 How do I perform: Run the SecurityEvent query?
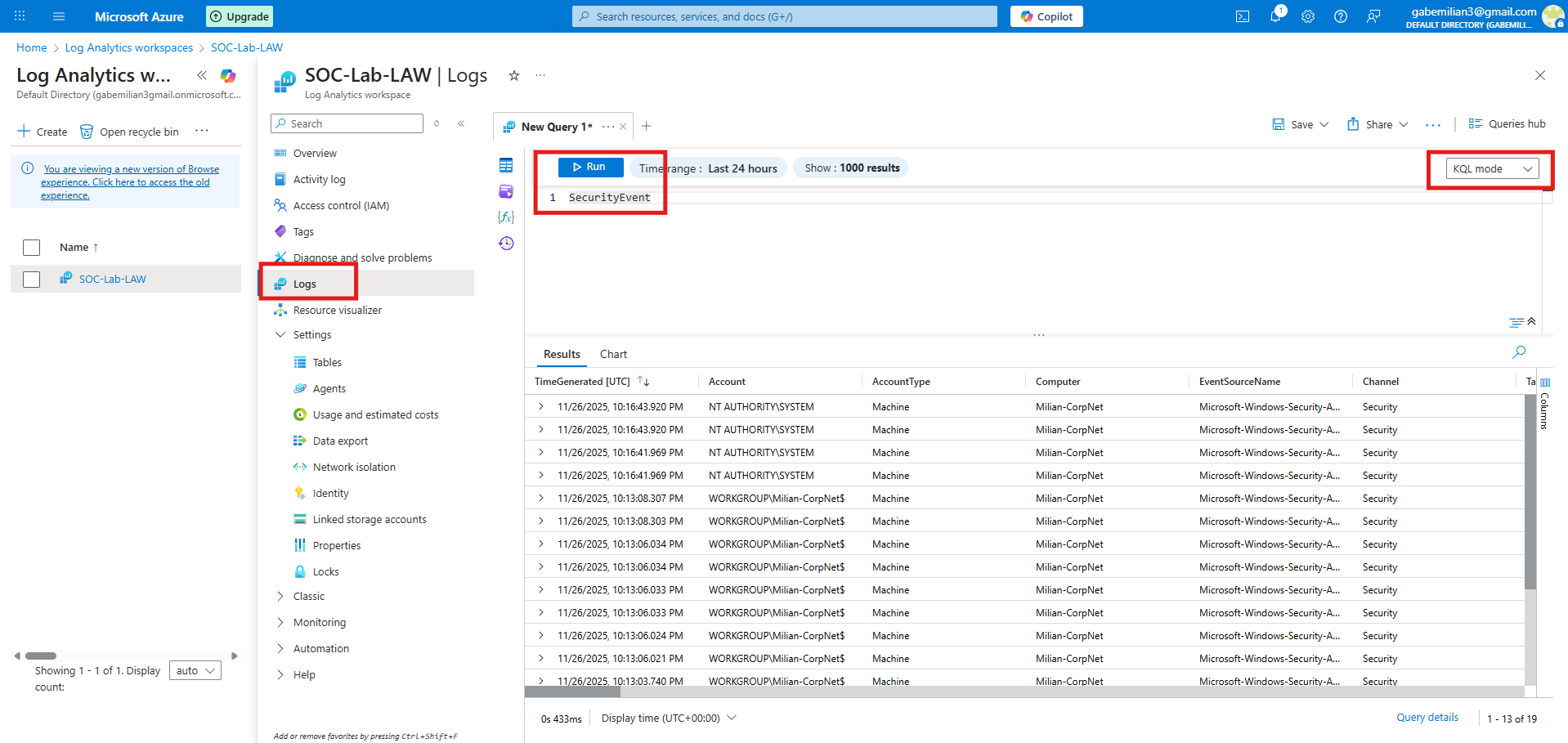[x=590, y=167]
